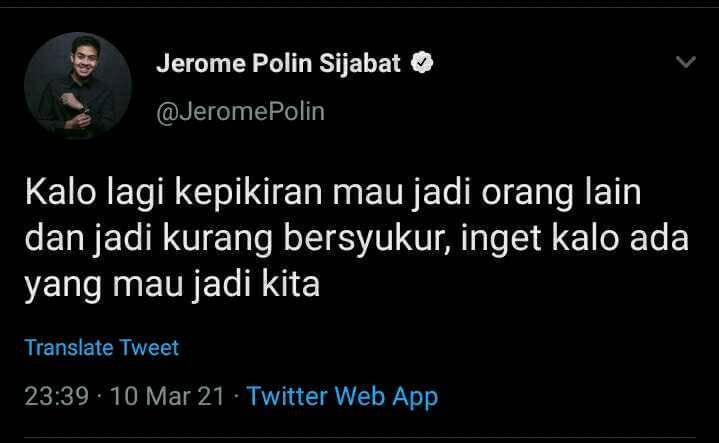
Task: Click the tweet's second line starting with dan jadi
Action: click(357, 239)
